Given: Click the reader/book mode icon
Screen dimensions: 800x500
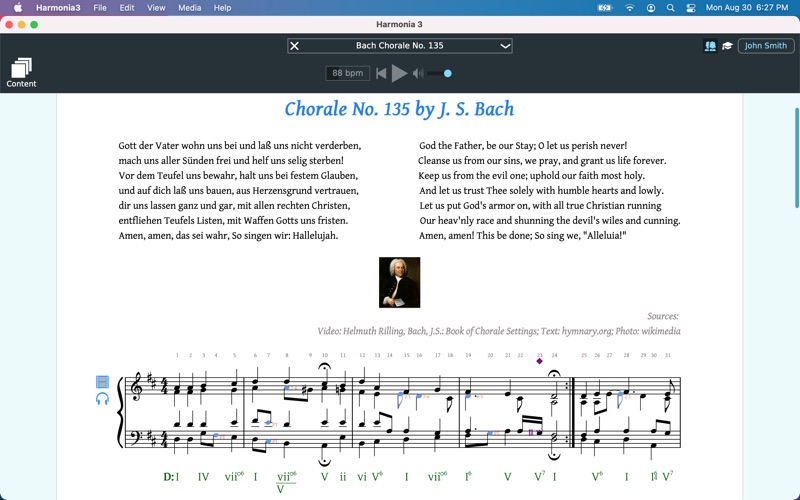Looking at the screenshot, I should 710,46.
